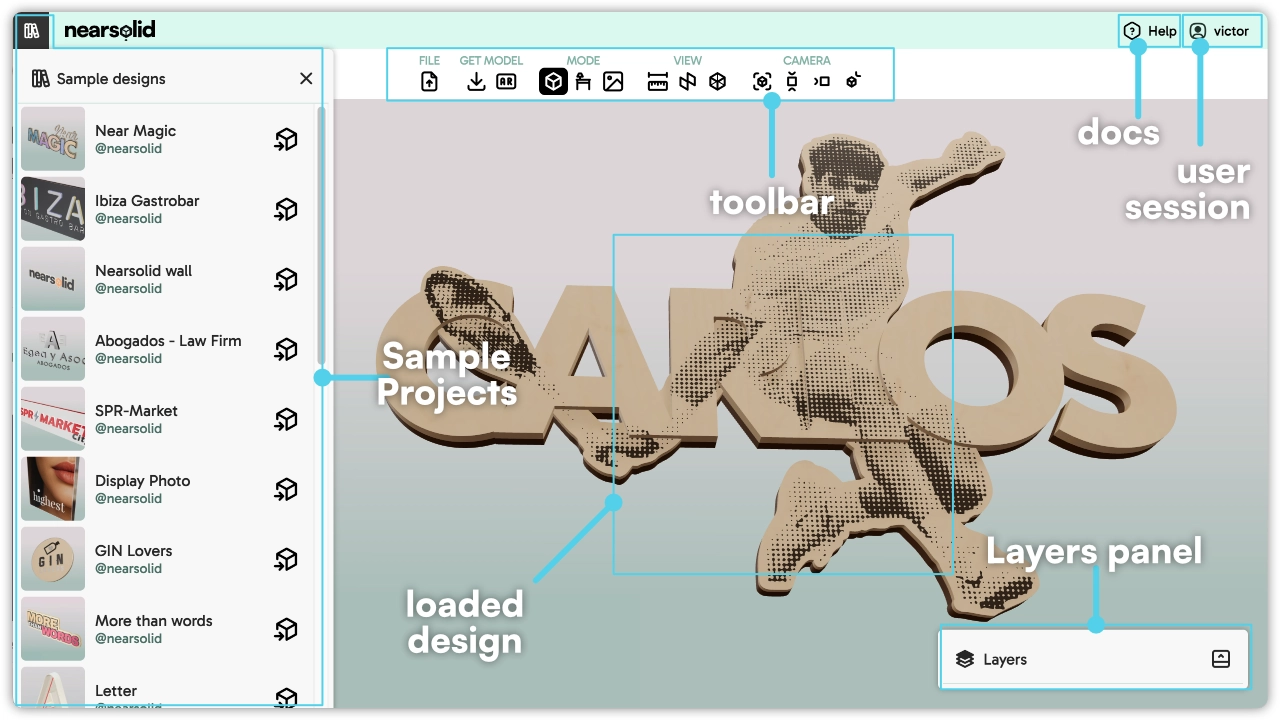Select the camera focus icon under CAMERA

(x=761, y=81)
